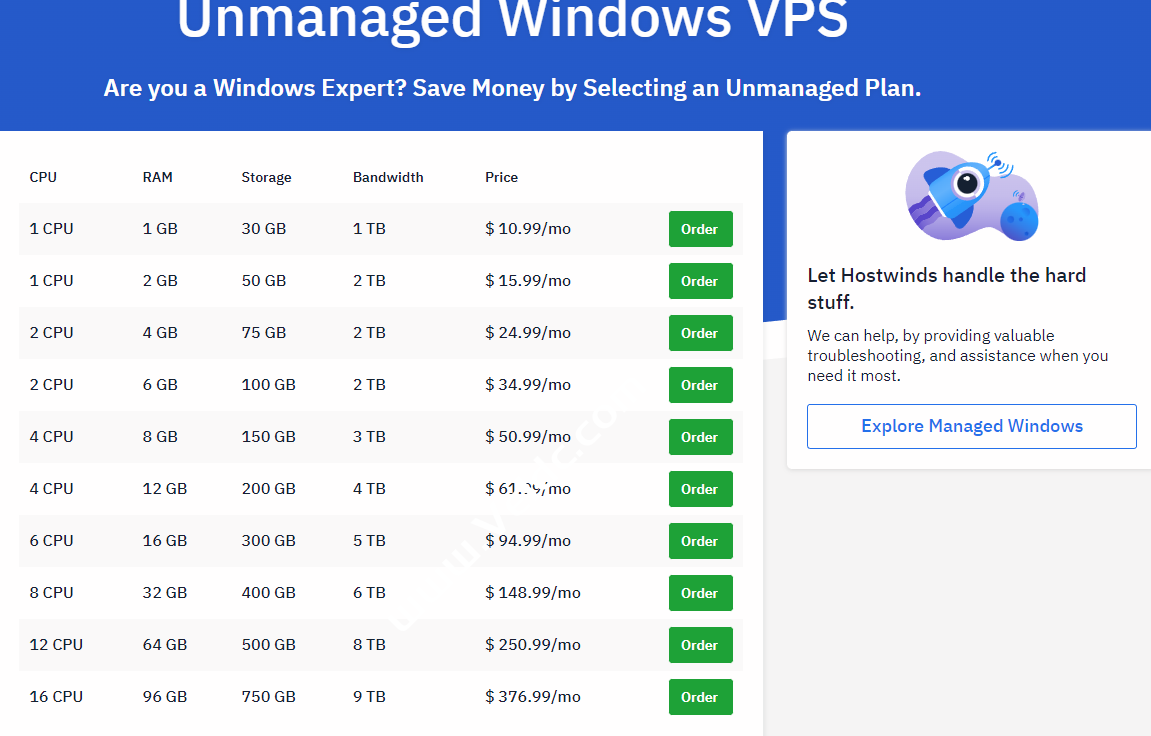Open the Explore Managed Windows page
The image size is (1151, 736).
pyautogui.click(x=971, y=426)
